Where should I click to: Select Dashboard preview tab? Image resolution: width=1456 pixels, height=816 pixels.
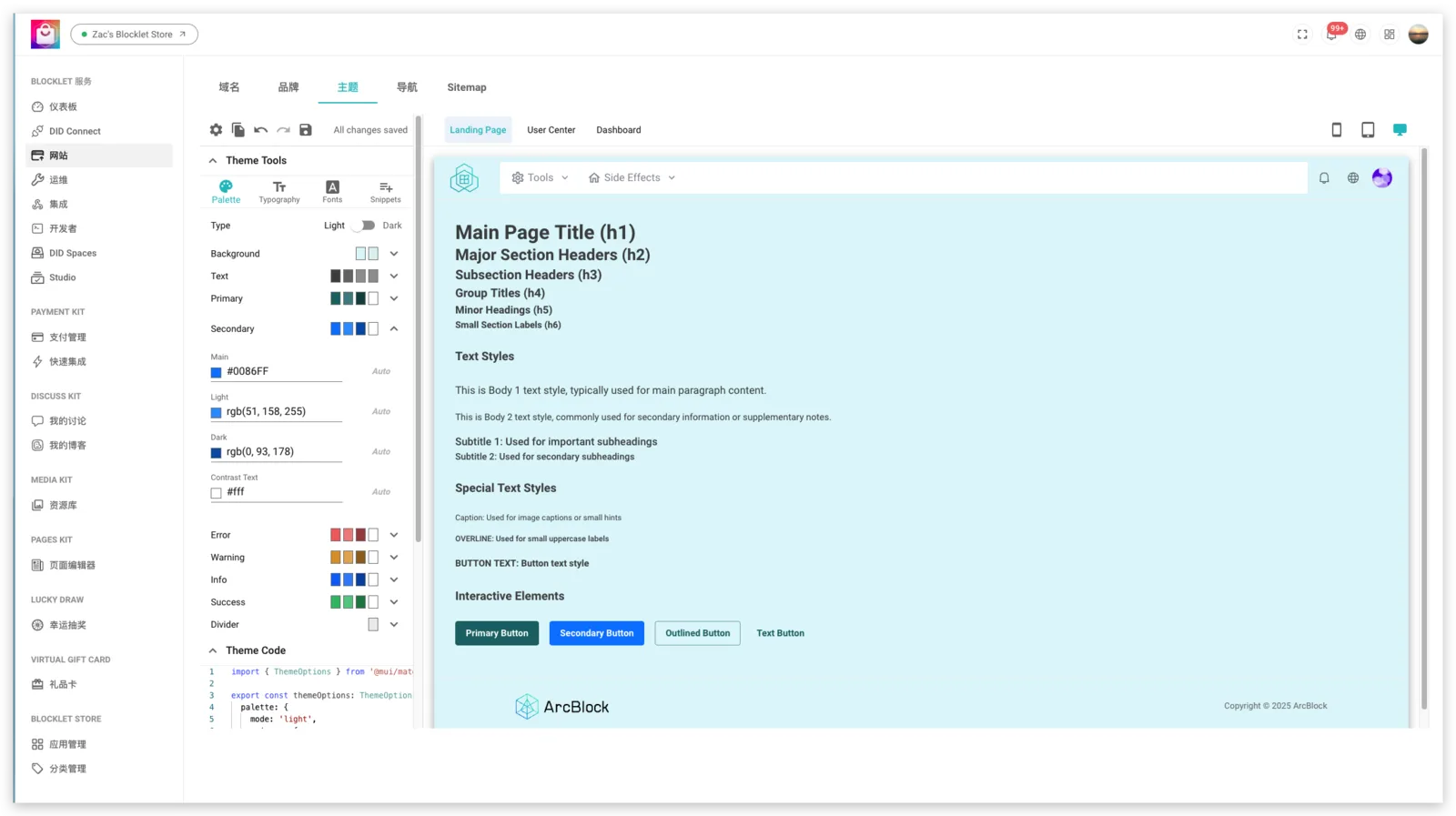619,130
